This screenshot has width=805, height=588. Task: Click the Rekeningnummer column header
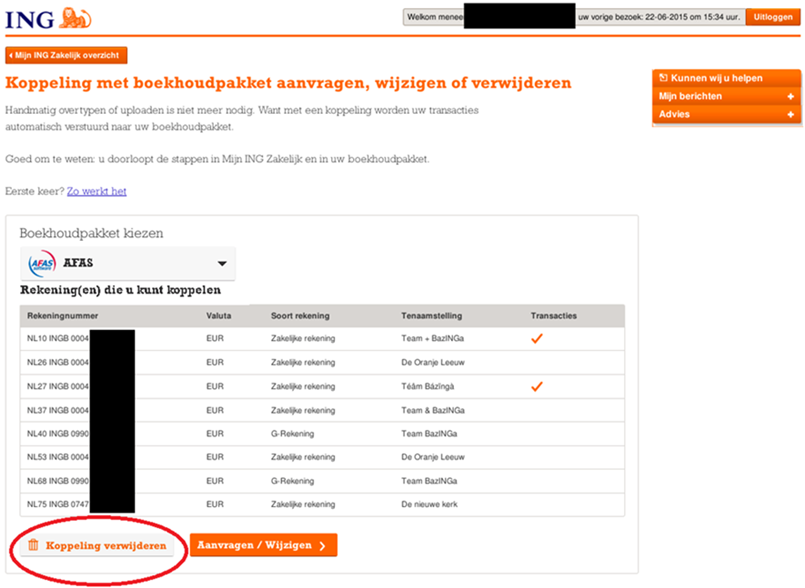pyautogui.click(x=63, y=316)
